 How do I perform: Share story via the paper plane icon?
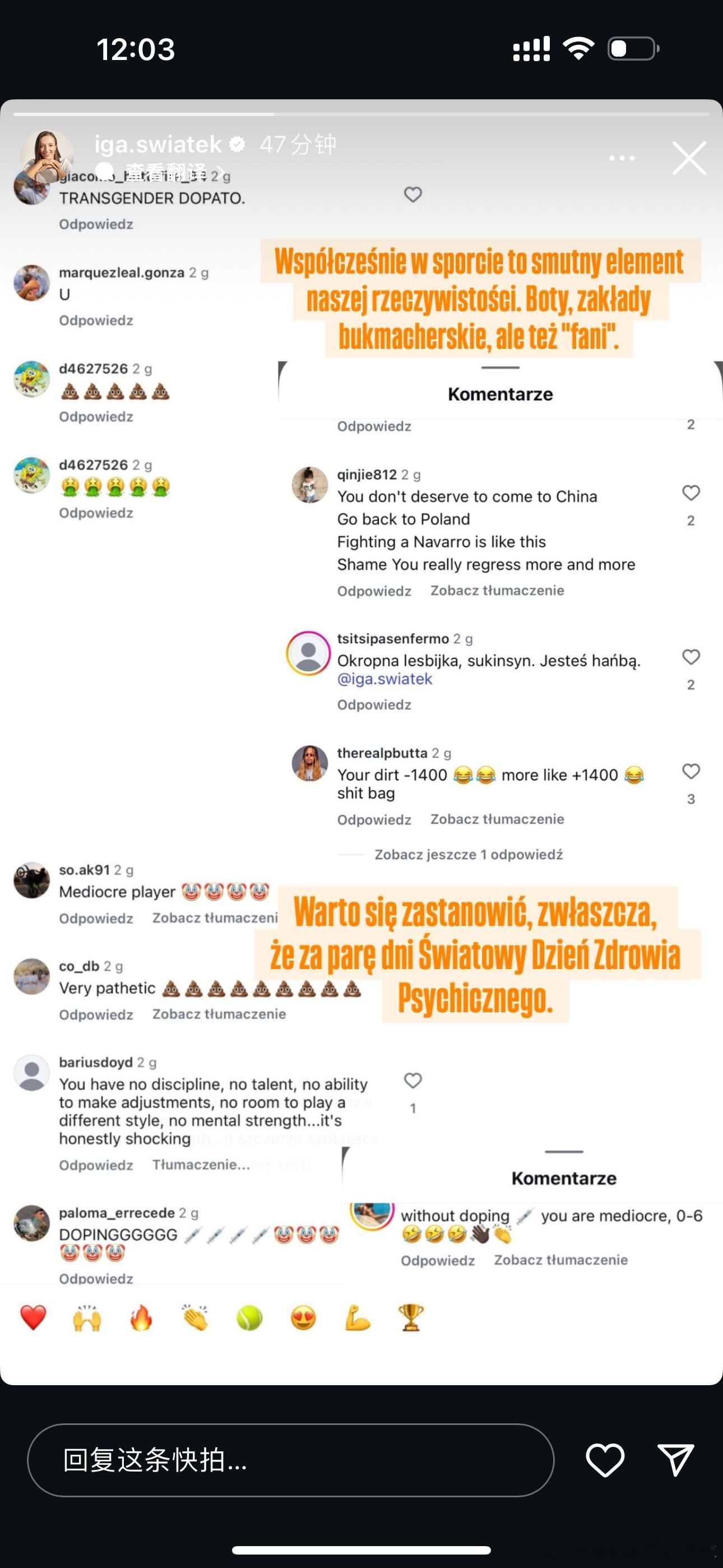click(676, 1459)
